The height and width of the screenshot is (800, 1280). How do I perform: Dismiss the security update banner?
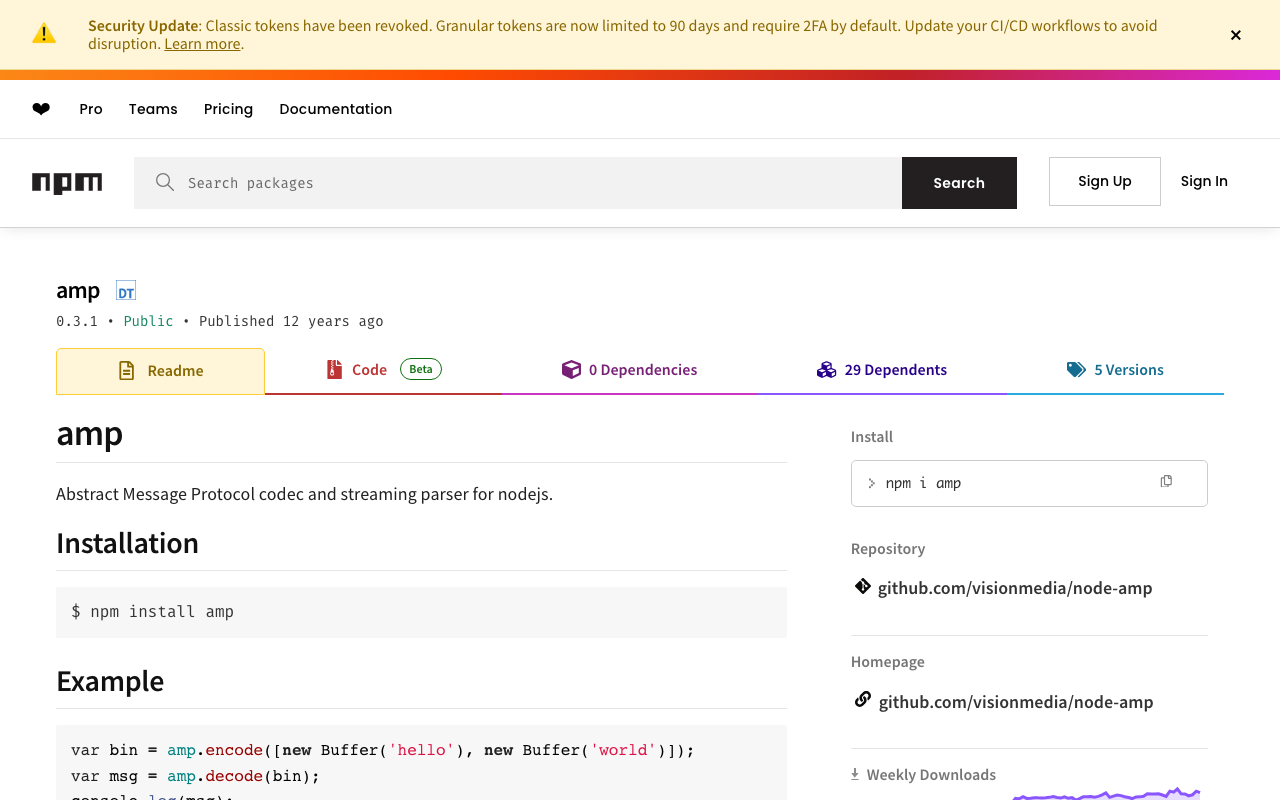(x=1236, y=35)
